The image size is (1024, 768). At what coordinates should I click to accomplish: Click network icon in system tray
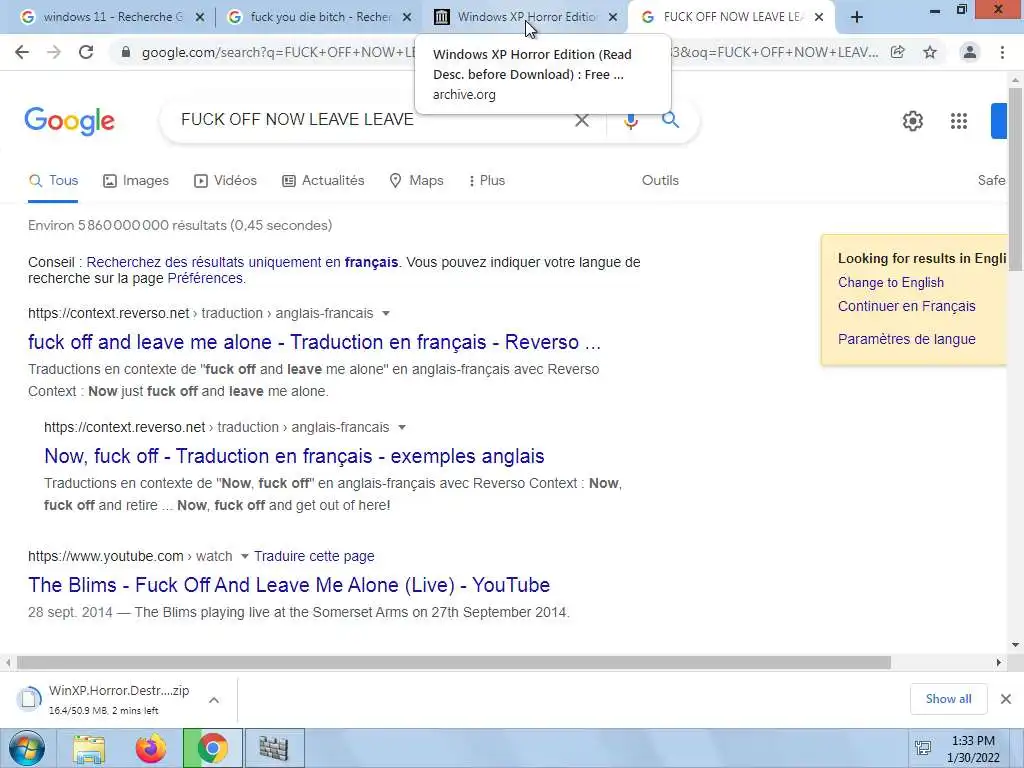(923, 748)
